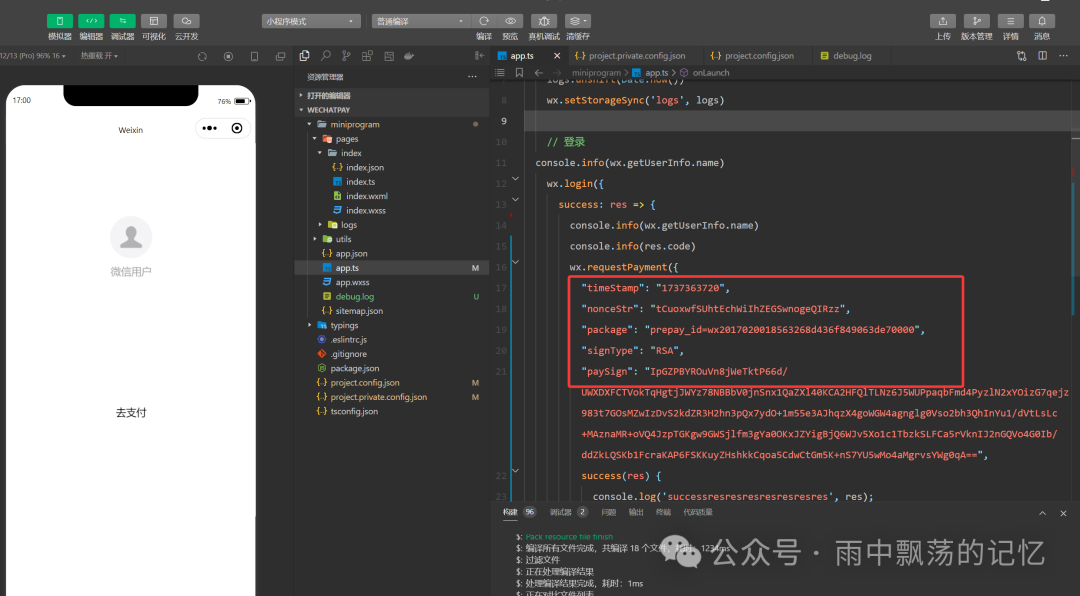
Task: Open 版本管理 version control icon
Action: click(976, 21)
